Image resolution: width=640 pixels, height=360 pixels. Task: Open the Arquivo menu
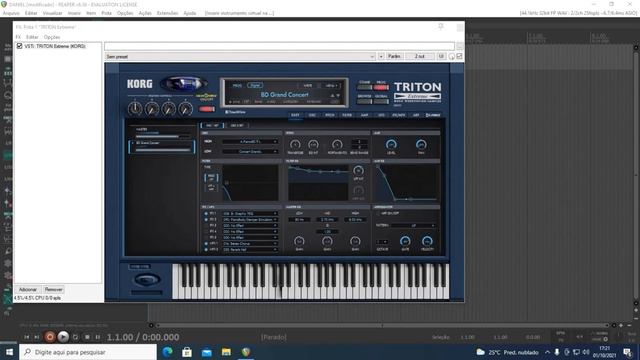pyautogui.click(x=11, y=13)
